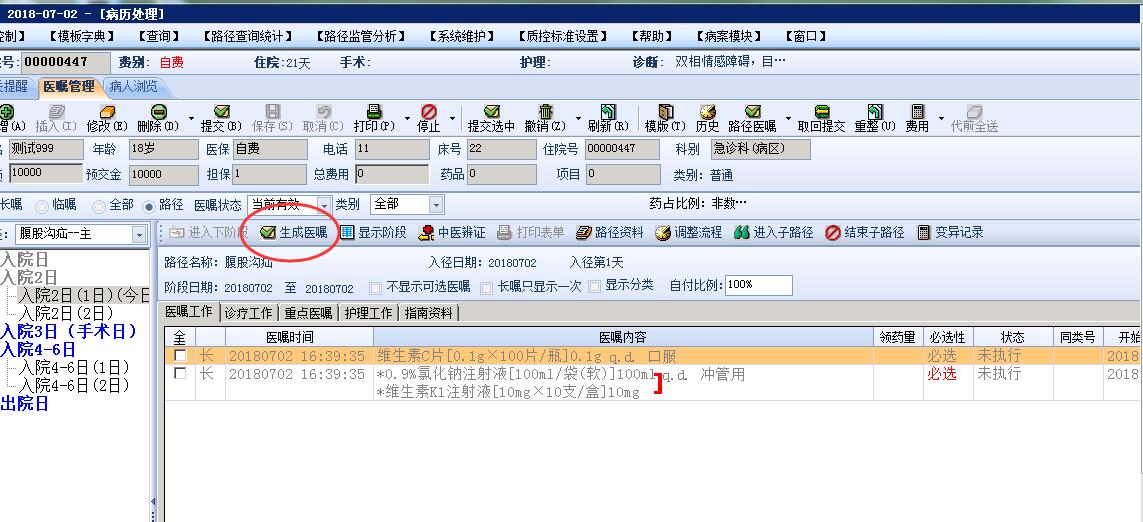This screenshot has height=522, width=1143.
Task: Click the 修改(E) modify order icon
Action: point(107,112)
